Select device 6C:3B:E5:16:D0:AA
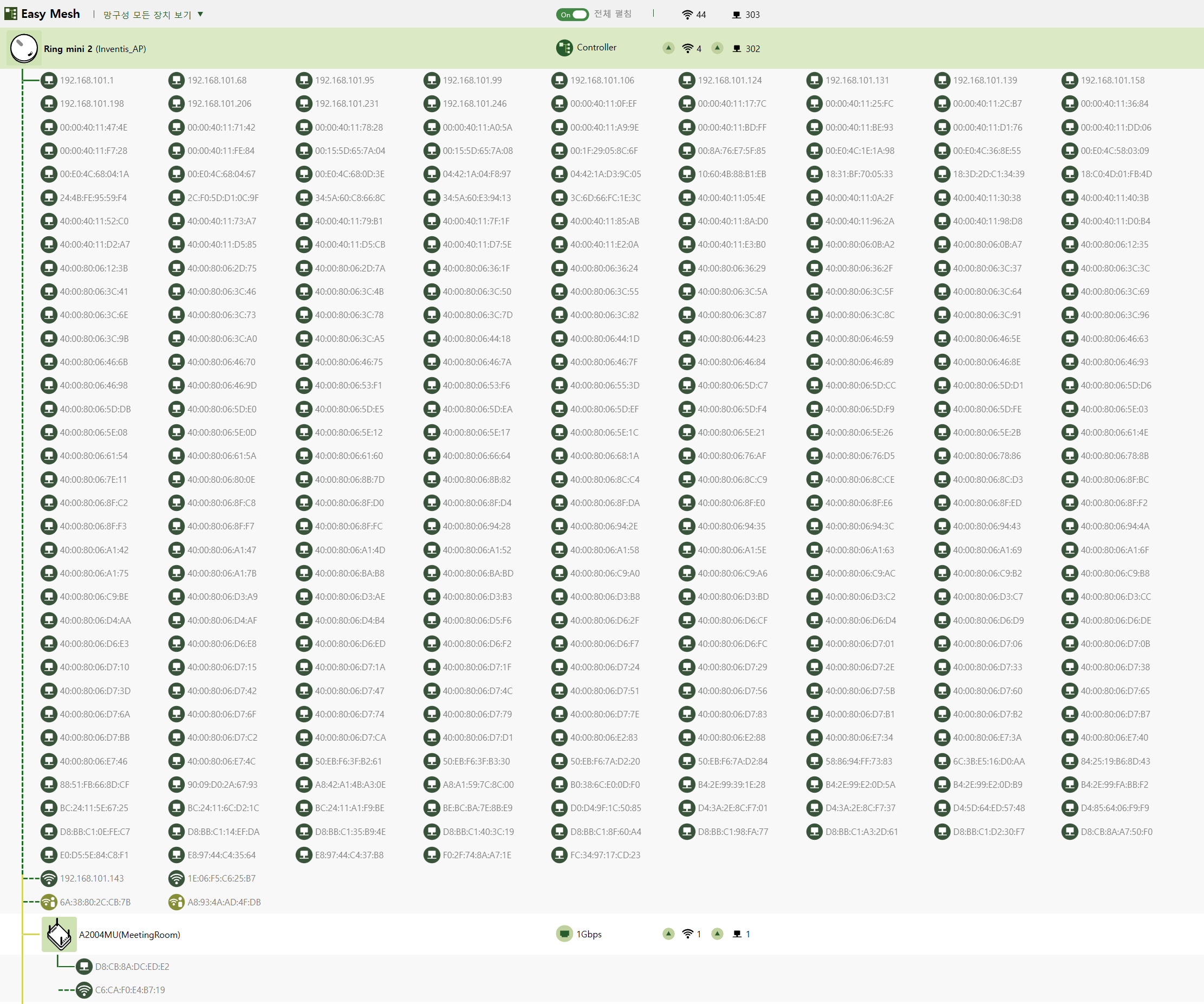Viewport: 1204px width, 1004px height. [989, 761]
